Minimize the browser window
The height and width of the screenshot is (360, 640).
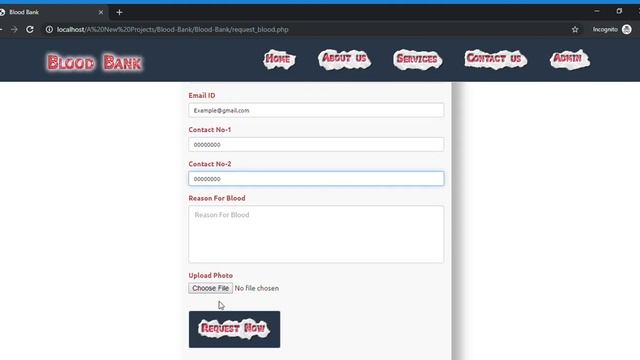pos(597,11)
